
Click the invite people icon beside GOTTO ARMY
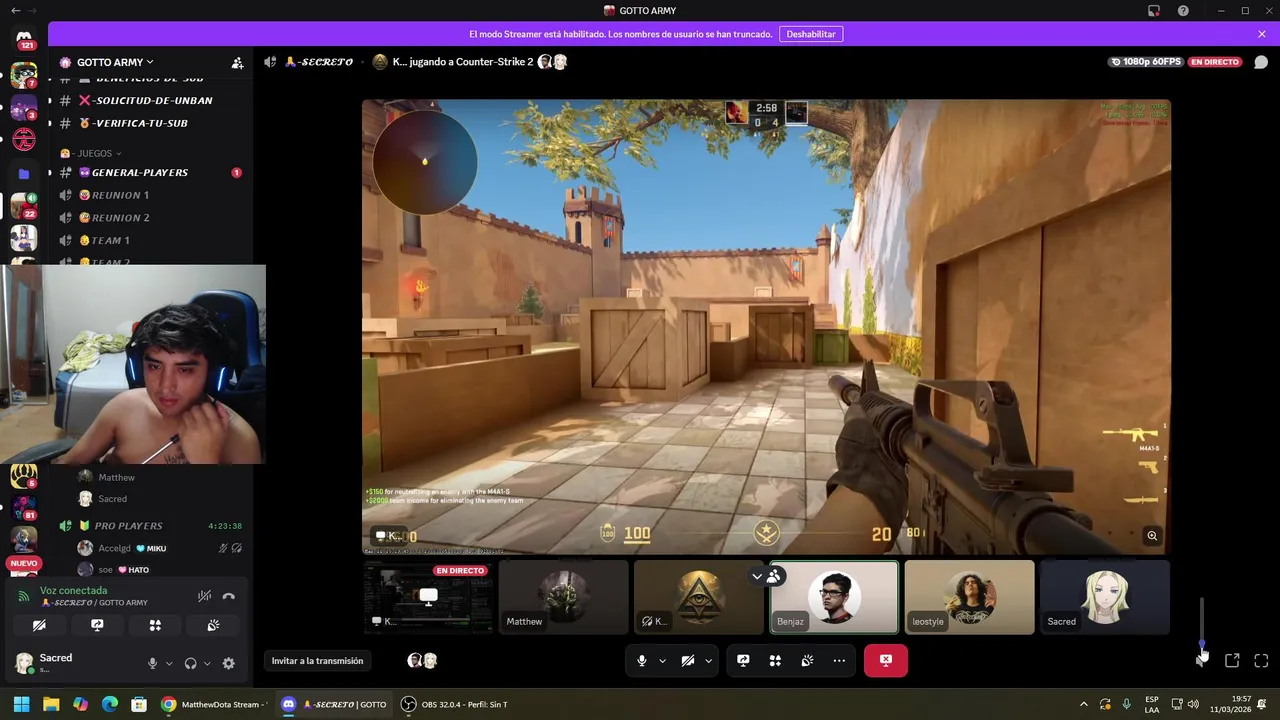pyautogui.click(x=237, y=62)
